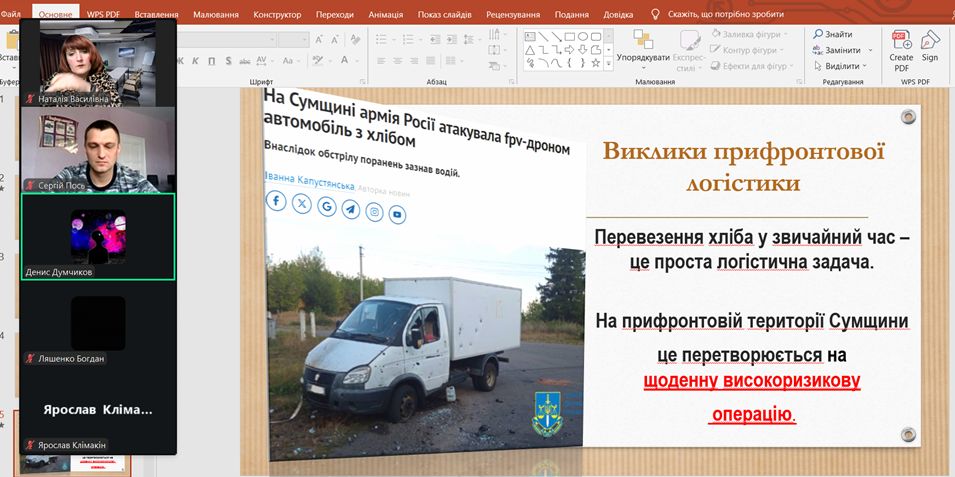Image resolution: width=955 pixels, height=477 pixels.
Task: Toggle strikethrough text formatting
Action: tap(246, 61)
